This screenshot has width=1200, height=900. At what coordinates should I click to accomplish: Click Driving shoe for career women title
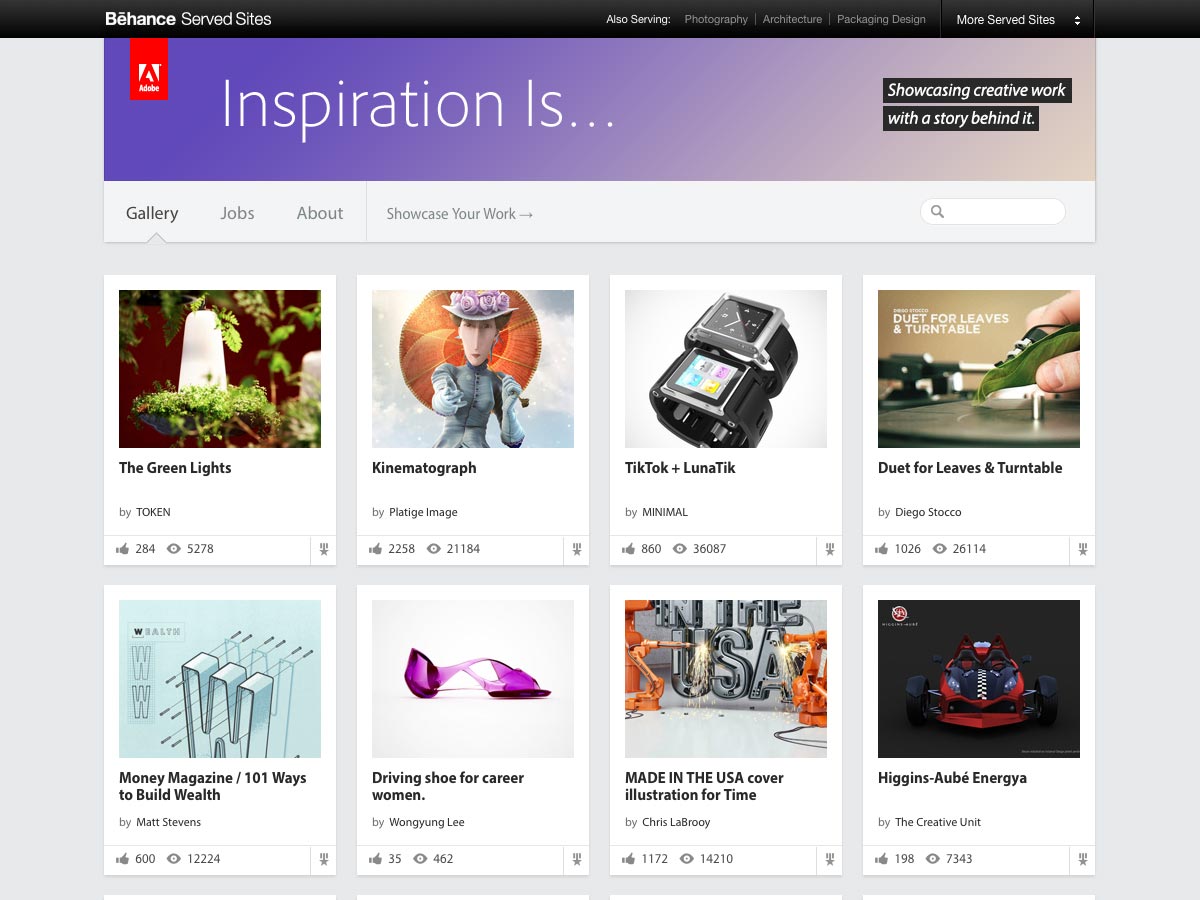(x=448, y=786)
